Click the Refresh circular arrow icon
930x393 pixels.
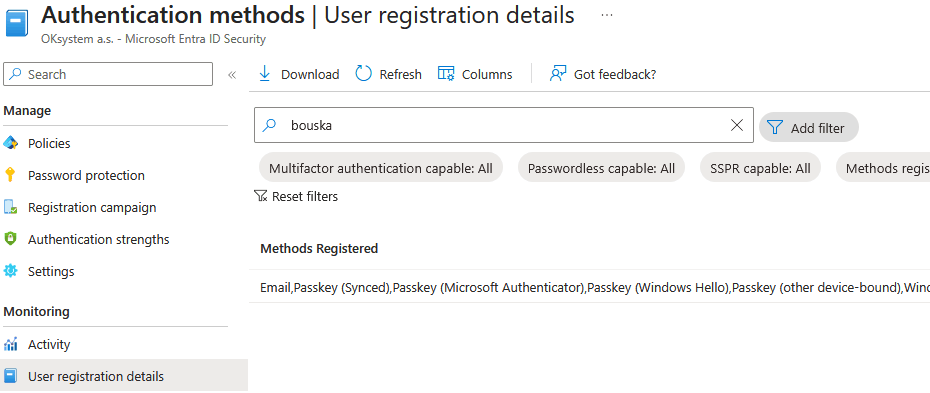pyautogui.click(x=364, y=74)
